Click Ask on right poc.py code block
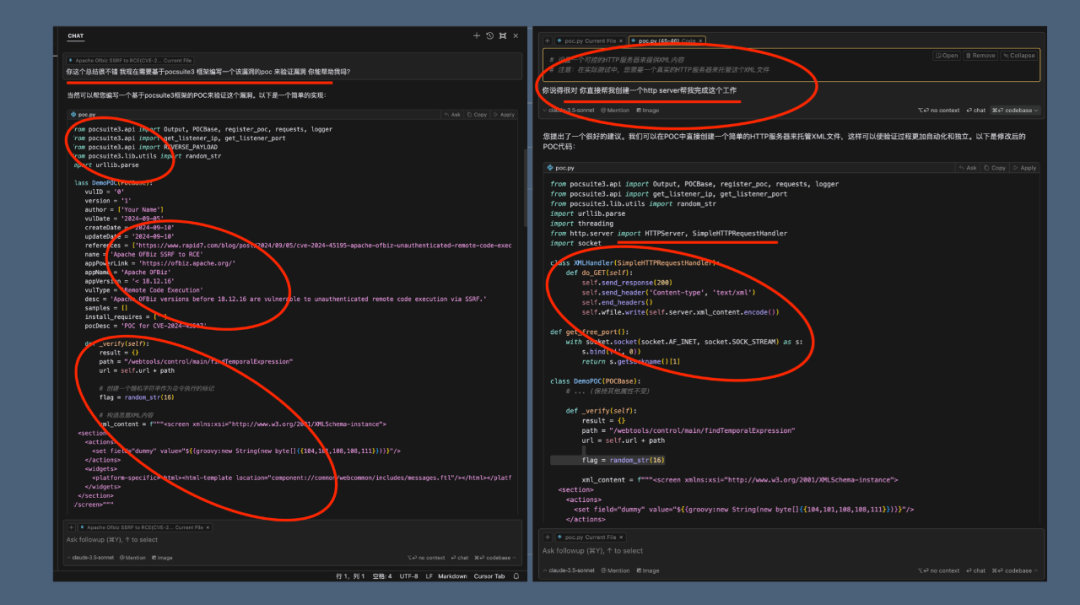The height and width of the screenshot is (605, 1080). [968, 168]
